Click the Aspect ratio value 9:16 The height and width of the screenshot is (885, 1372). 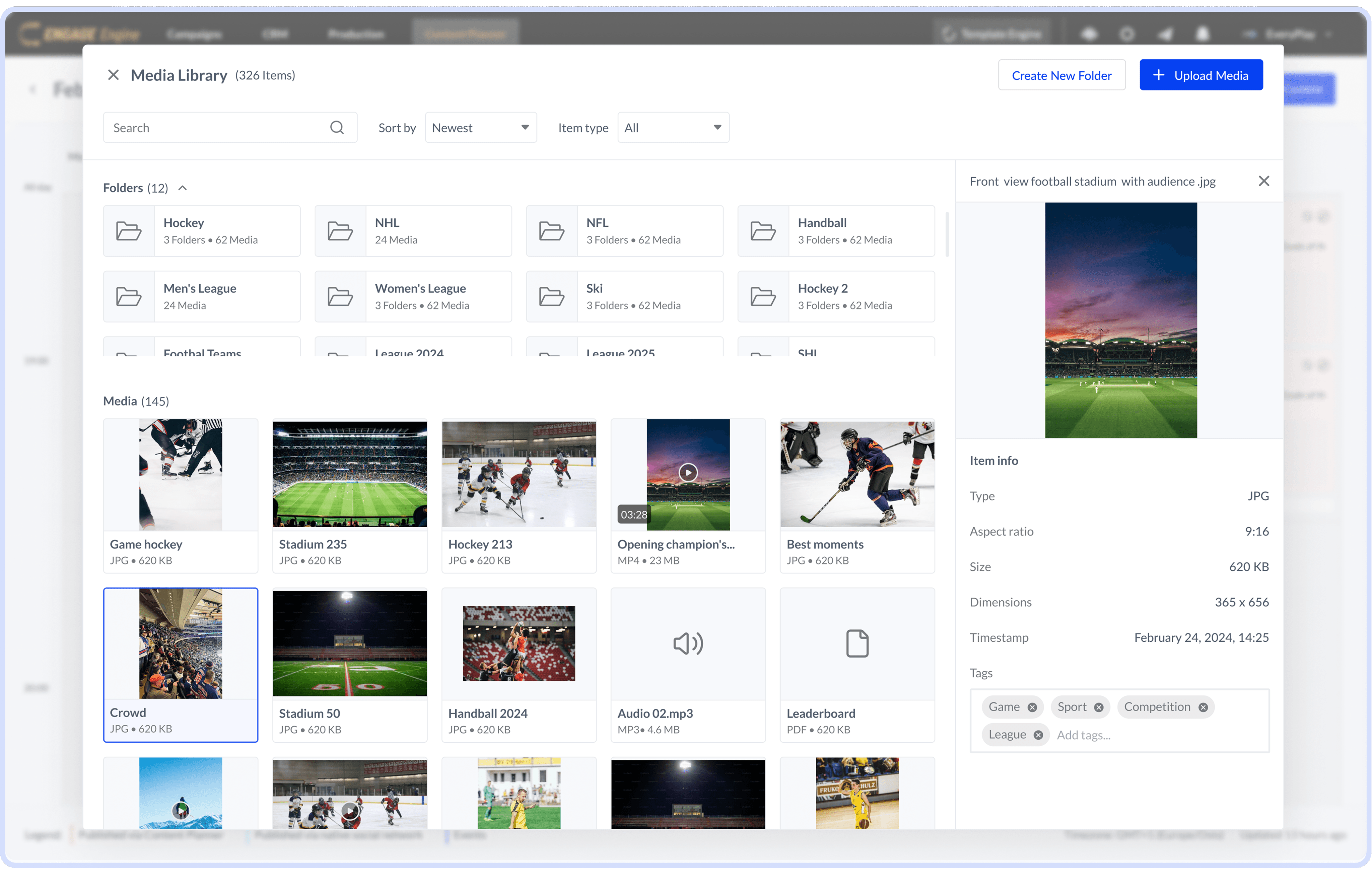(1256, 532)
